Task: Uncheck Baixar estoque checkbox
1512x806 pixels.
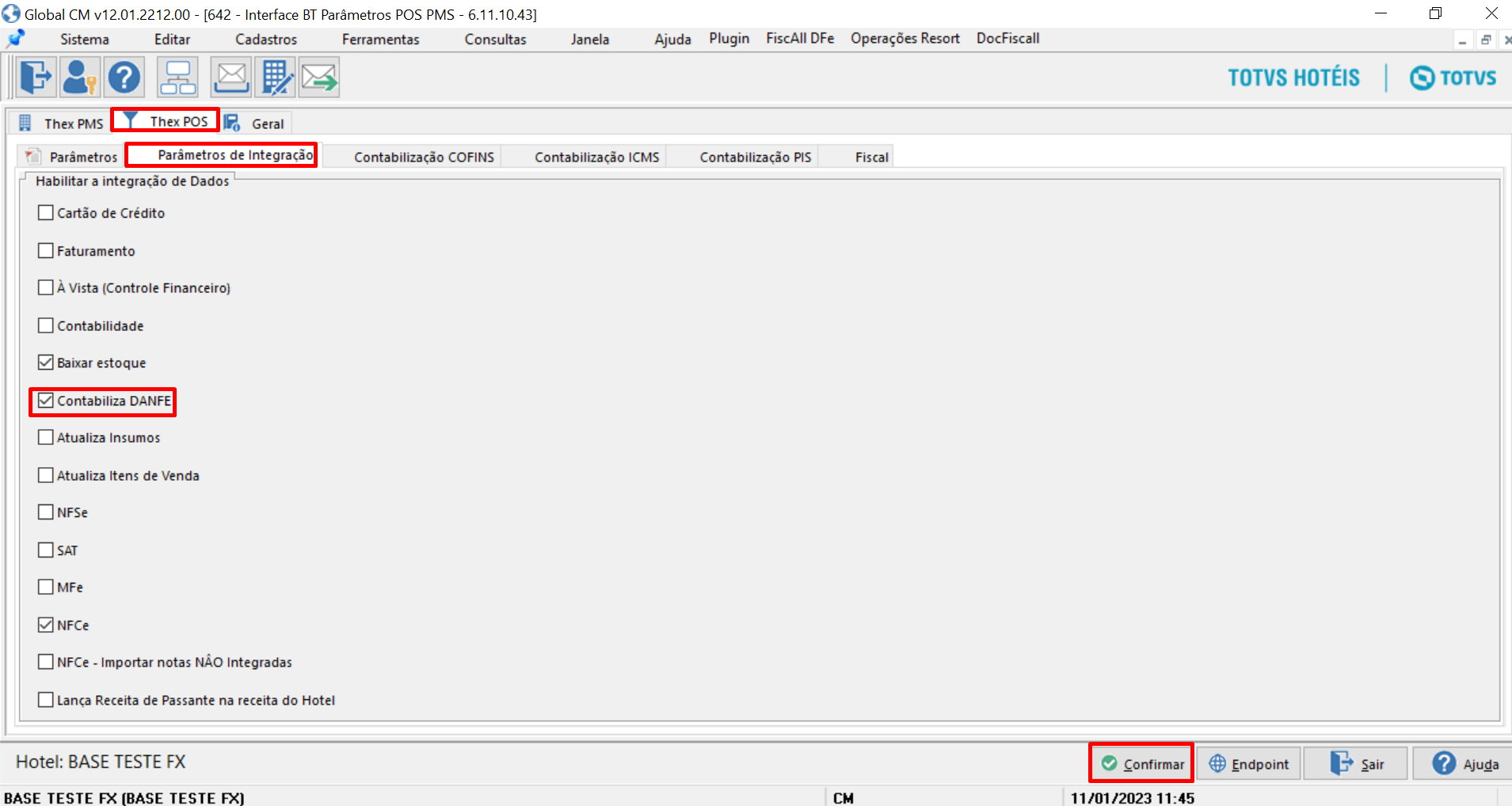Action: tap(46, 363)
